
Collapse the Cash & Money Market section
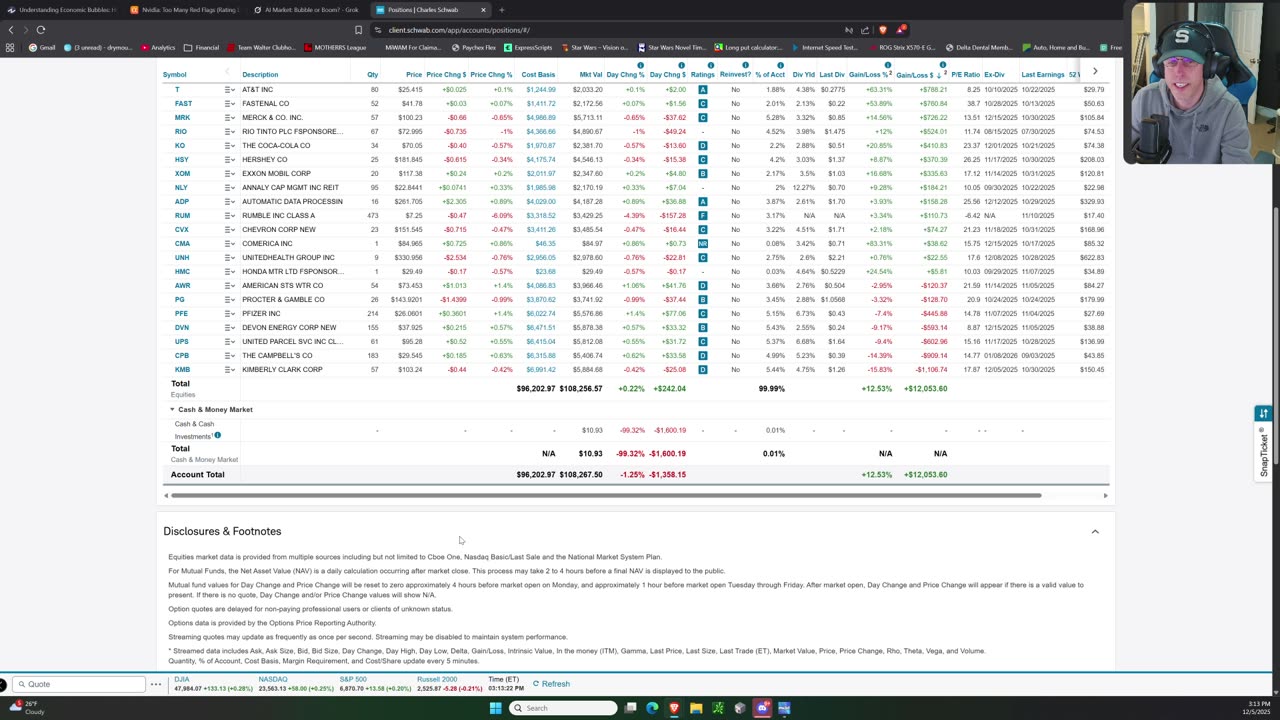pyautogui.click(x=172, y=409)
